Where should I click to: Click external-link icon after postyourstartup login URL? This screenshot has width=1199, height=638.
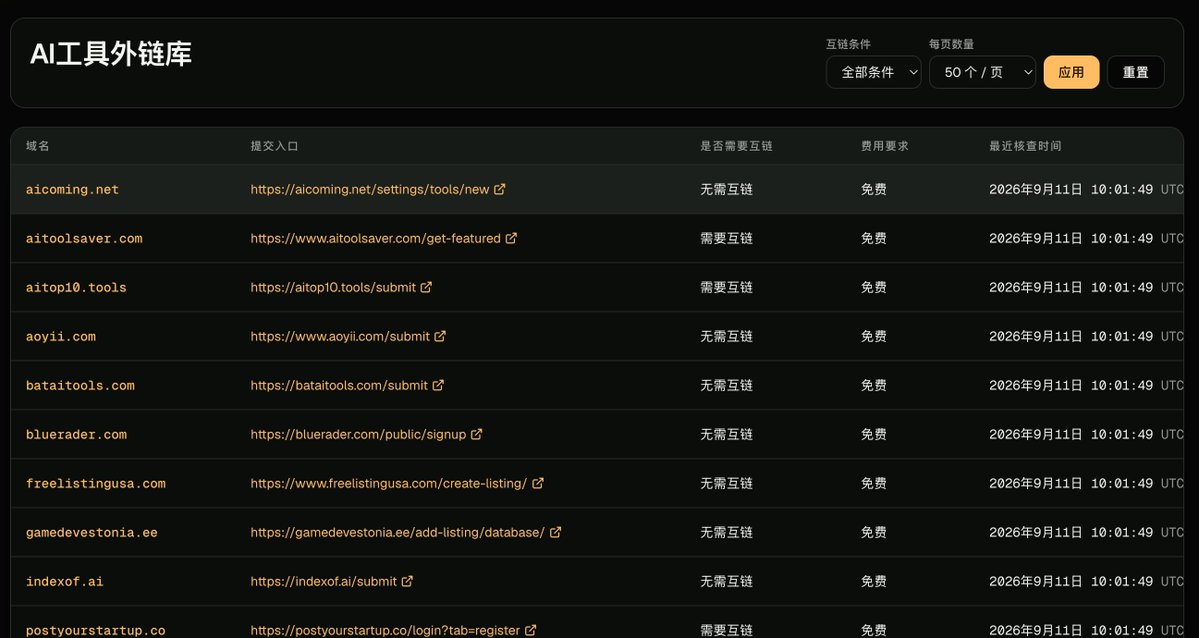click(x=531, y=630)
